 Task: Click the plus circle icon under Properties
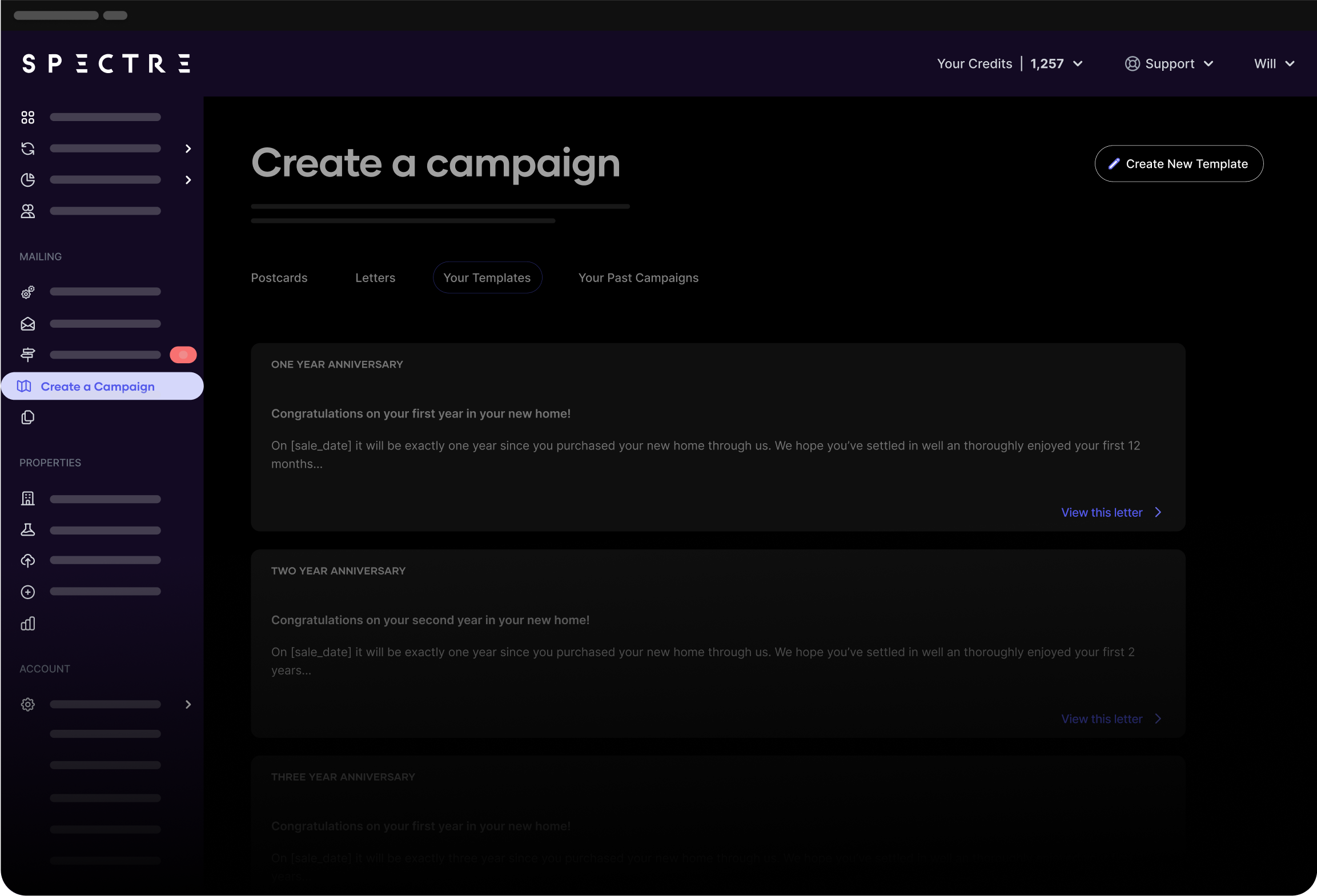point(27,592)
